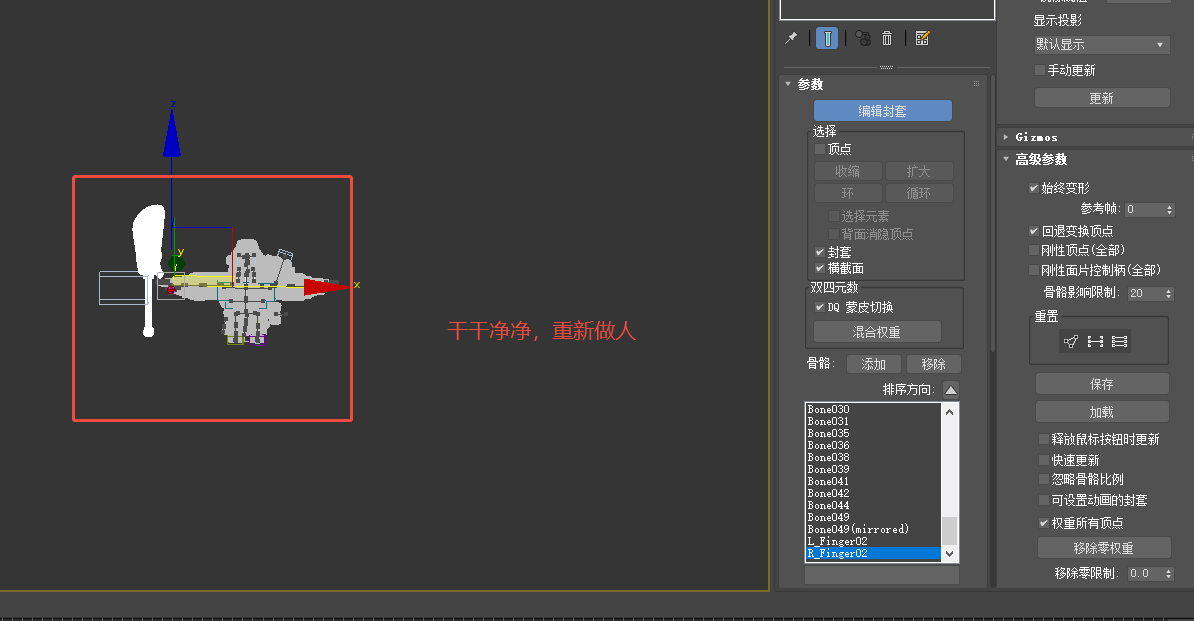Uncheck the 权重所有顶点 checkbox

tap(1044, 523)
